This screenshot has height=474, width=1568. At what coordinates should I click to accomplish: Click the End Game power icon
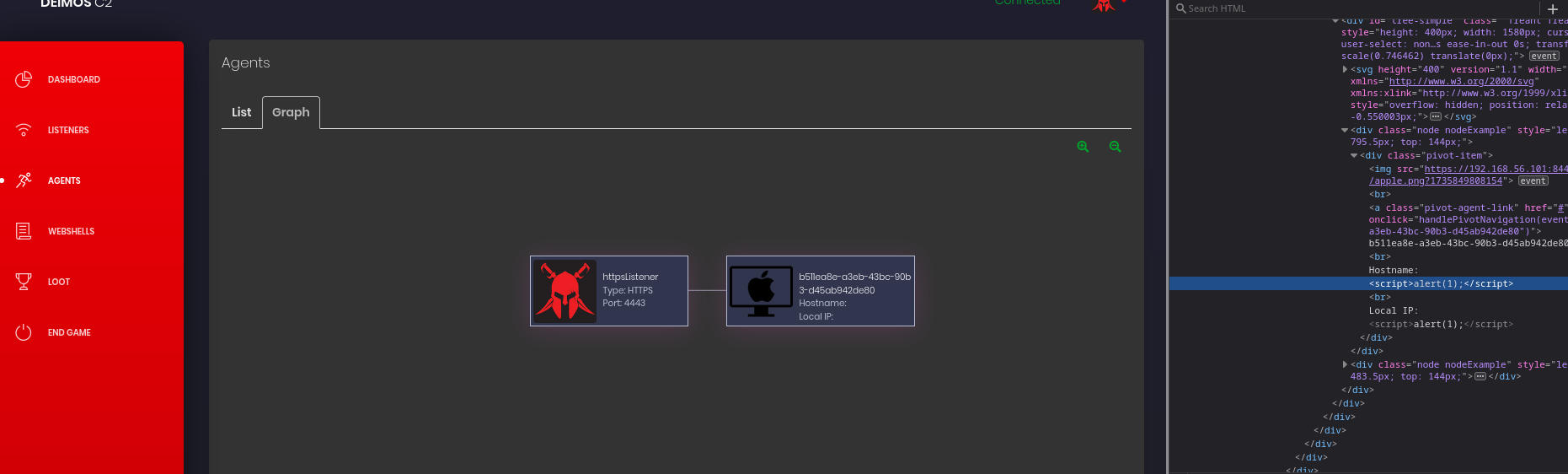click(24, 332)
